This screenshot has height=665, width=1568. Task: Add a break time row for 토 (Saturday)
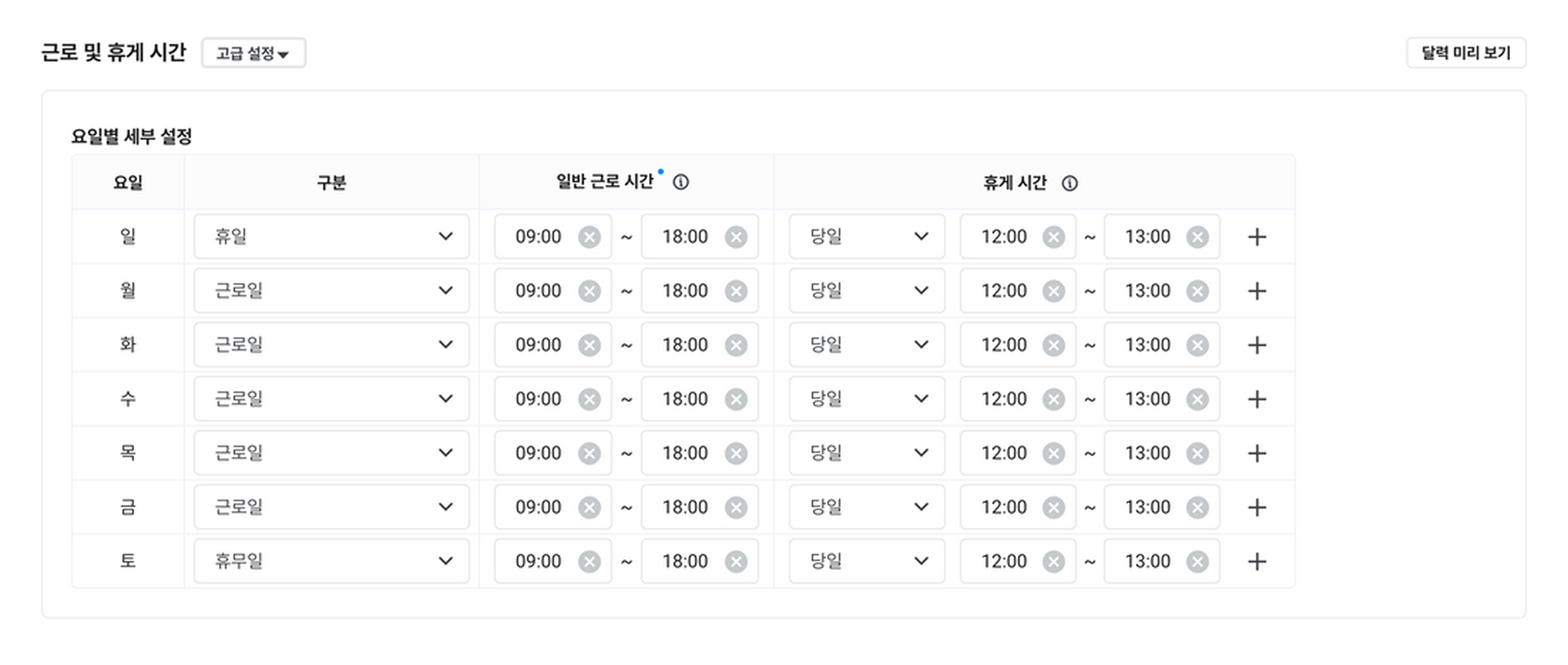[x=1257, y=561]
